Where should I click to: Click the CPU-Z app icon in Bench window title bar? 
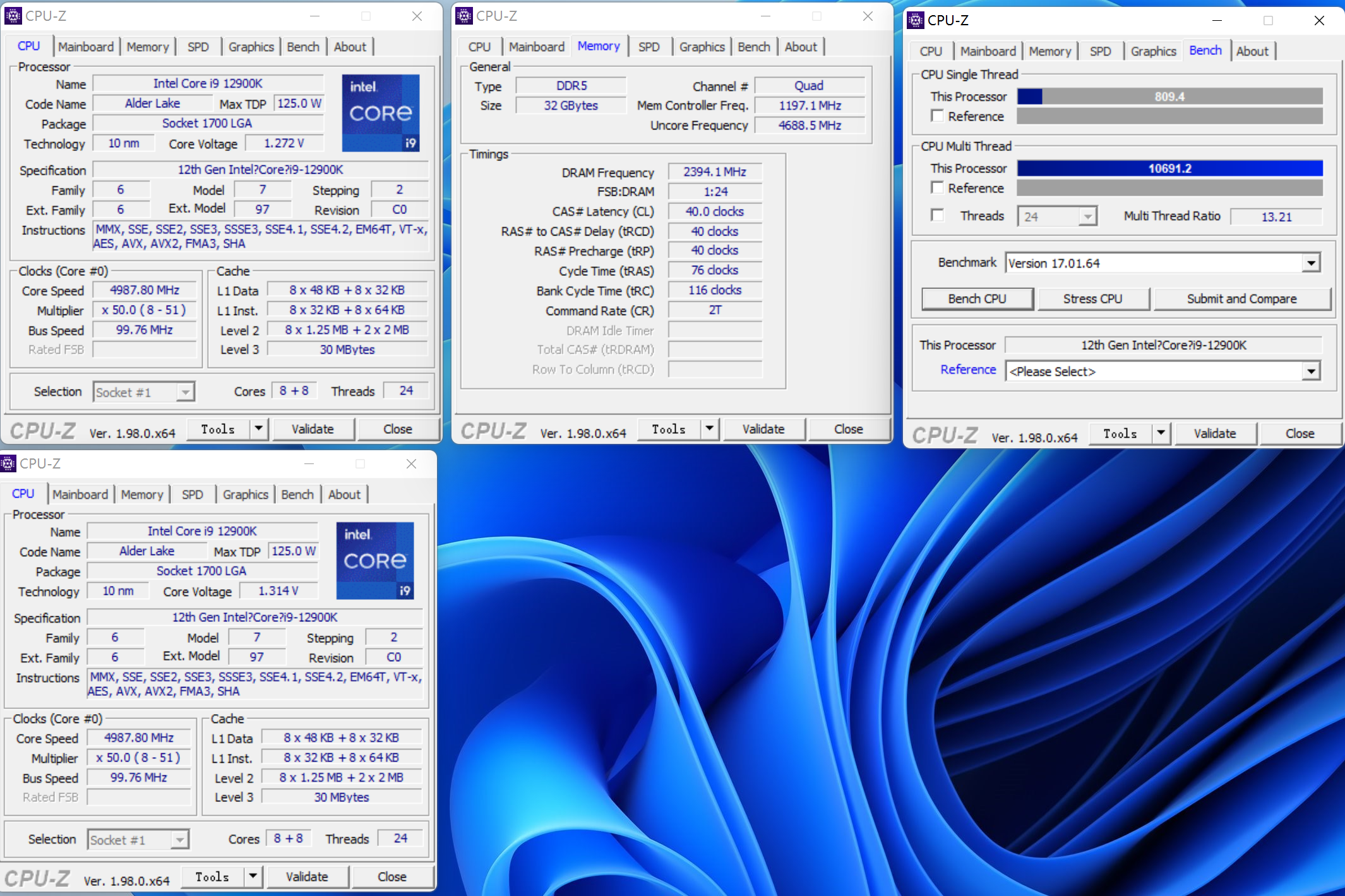[916, 20]
